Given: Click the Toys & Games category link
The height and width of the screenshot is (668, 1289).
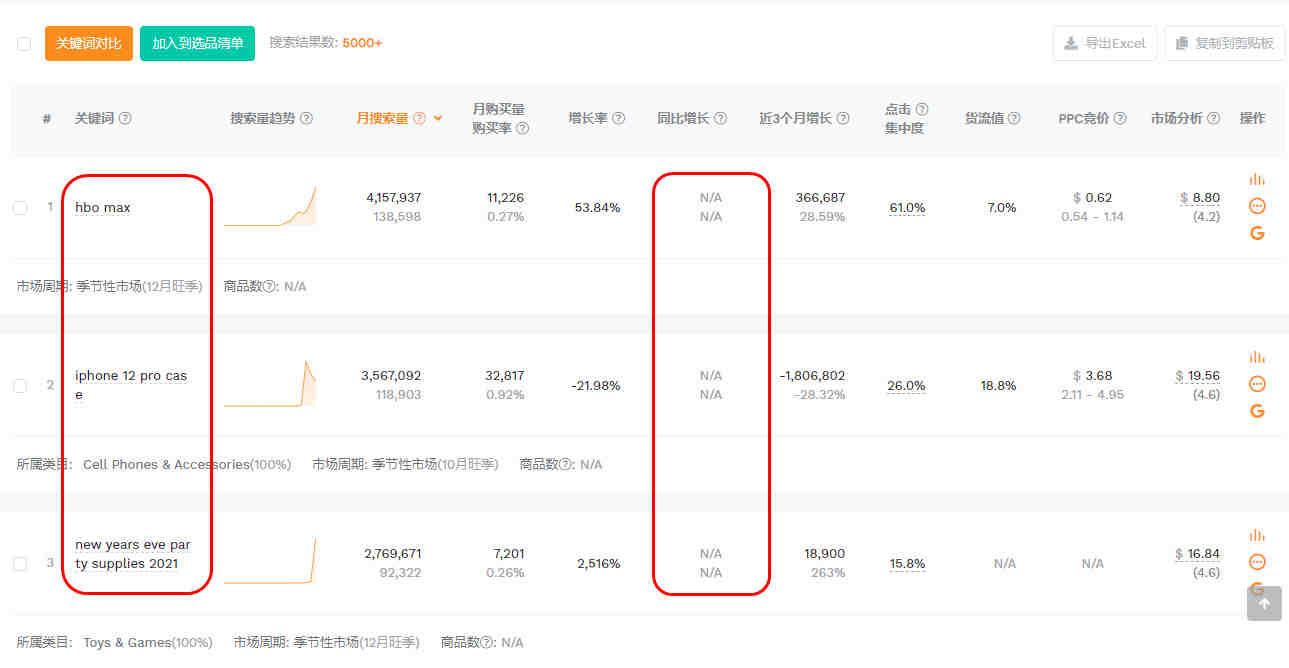Looking at the screenshot, I should [x=127, y=642].
